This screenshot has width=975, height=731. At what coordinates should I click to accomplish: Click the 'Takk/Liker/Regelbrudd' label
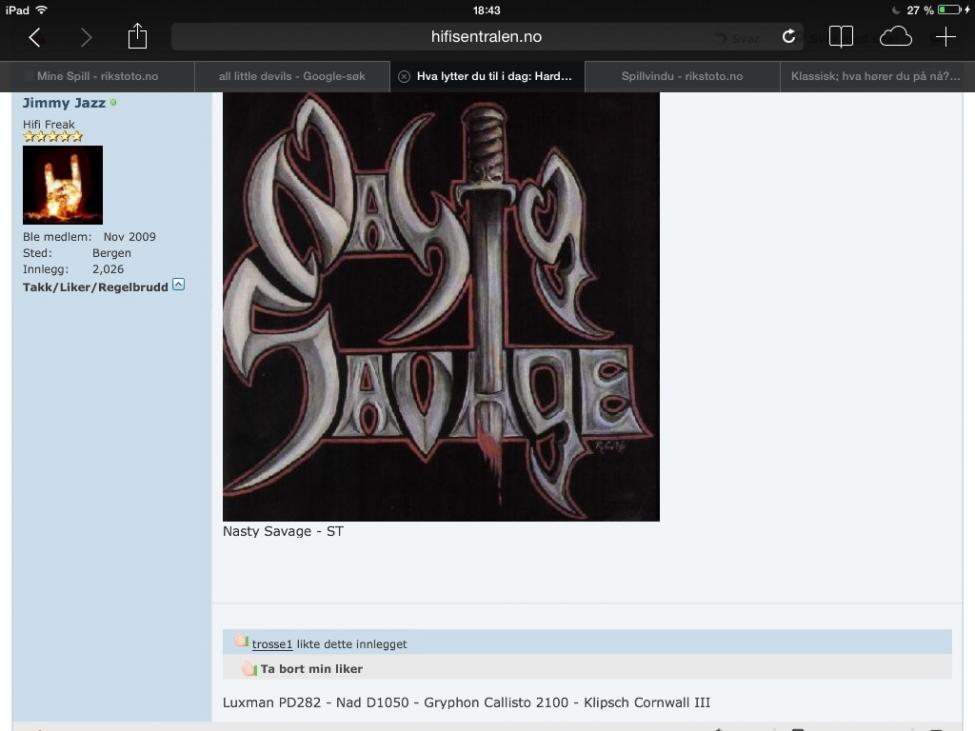tap(95, 287)
